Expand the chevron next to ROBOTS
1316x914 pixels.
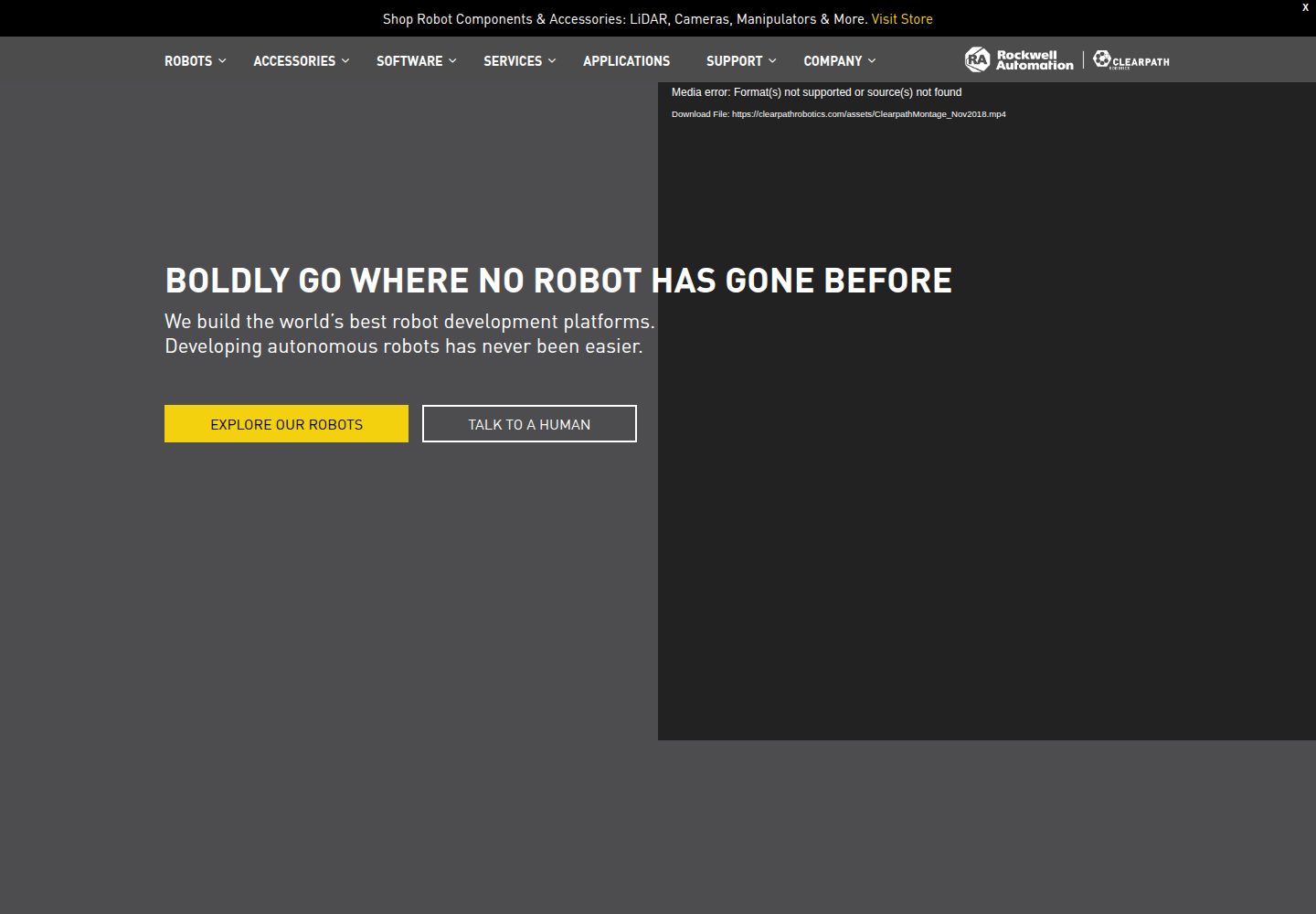[222, 60]
